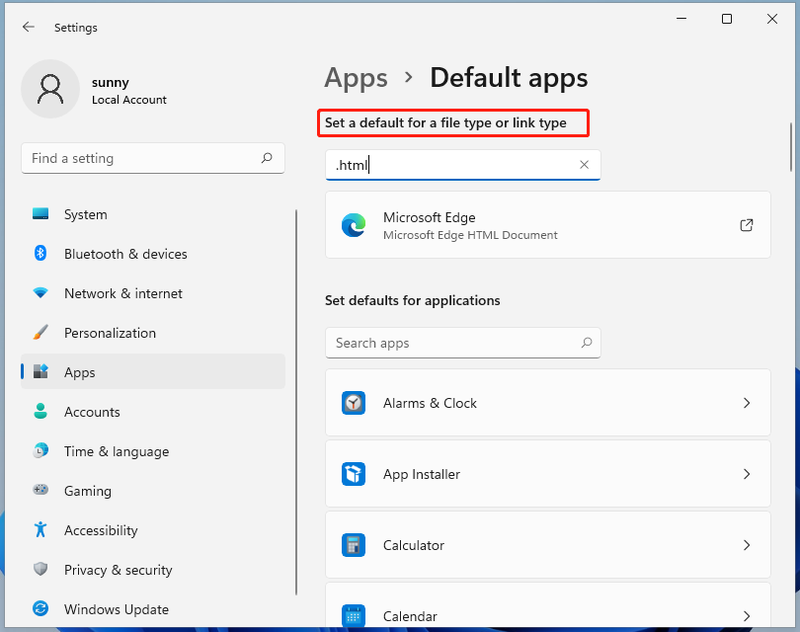The width and height of the screenshot is (800, 632).
Task: Expand the Alarms & Clock chevron
Action: coord(746,403)
